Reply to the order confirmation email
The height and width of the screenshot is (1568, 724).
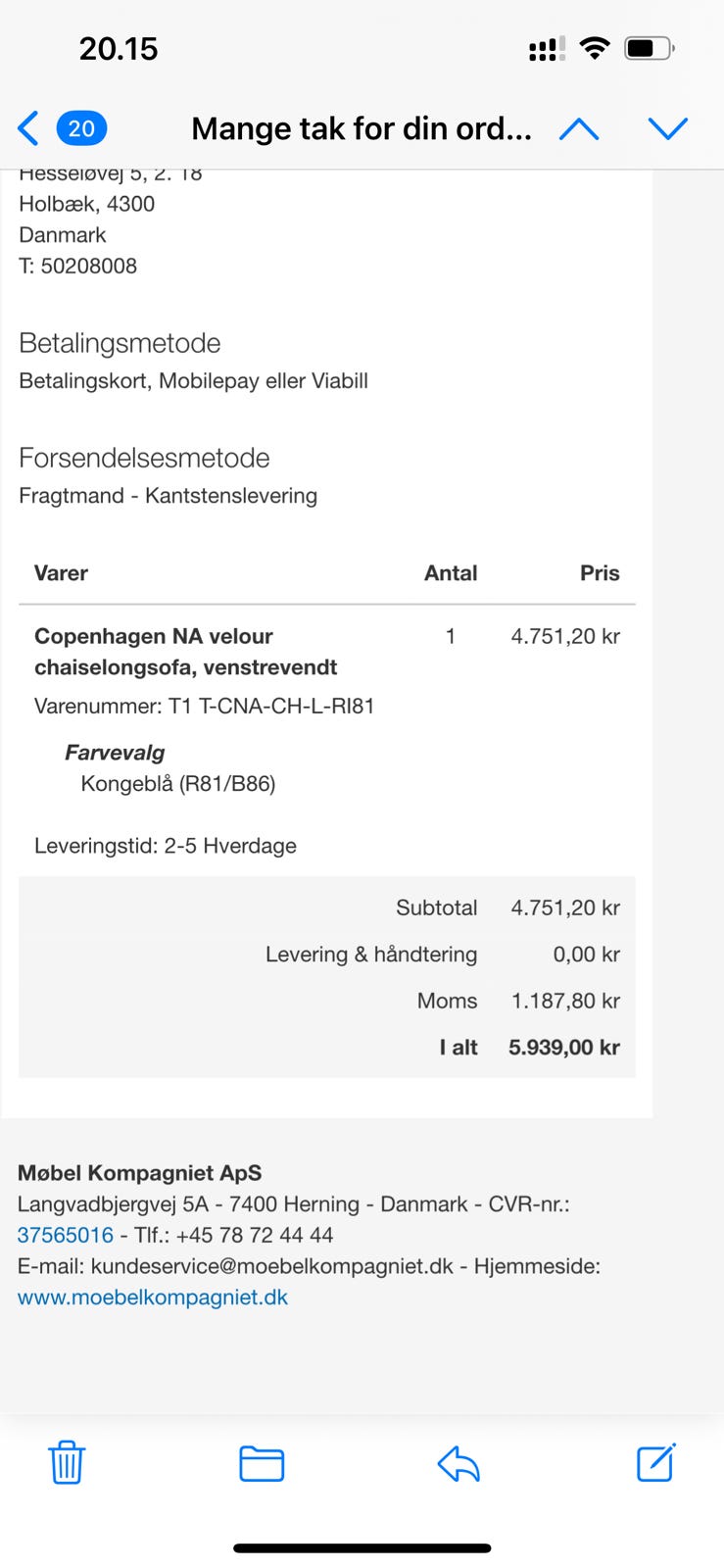(x=458, y=1464)
